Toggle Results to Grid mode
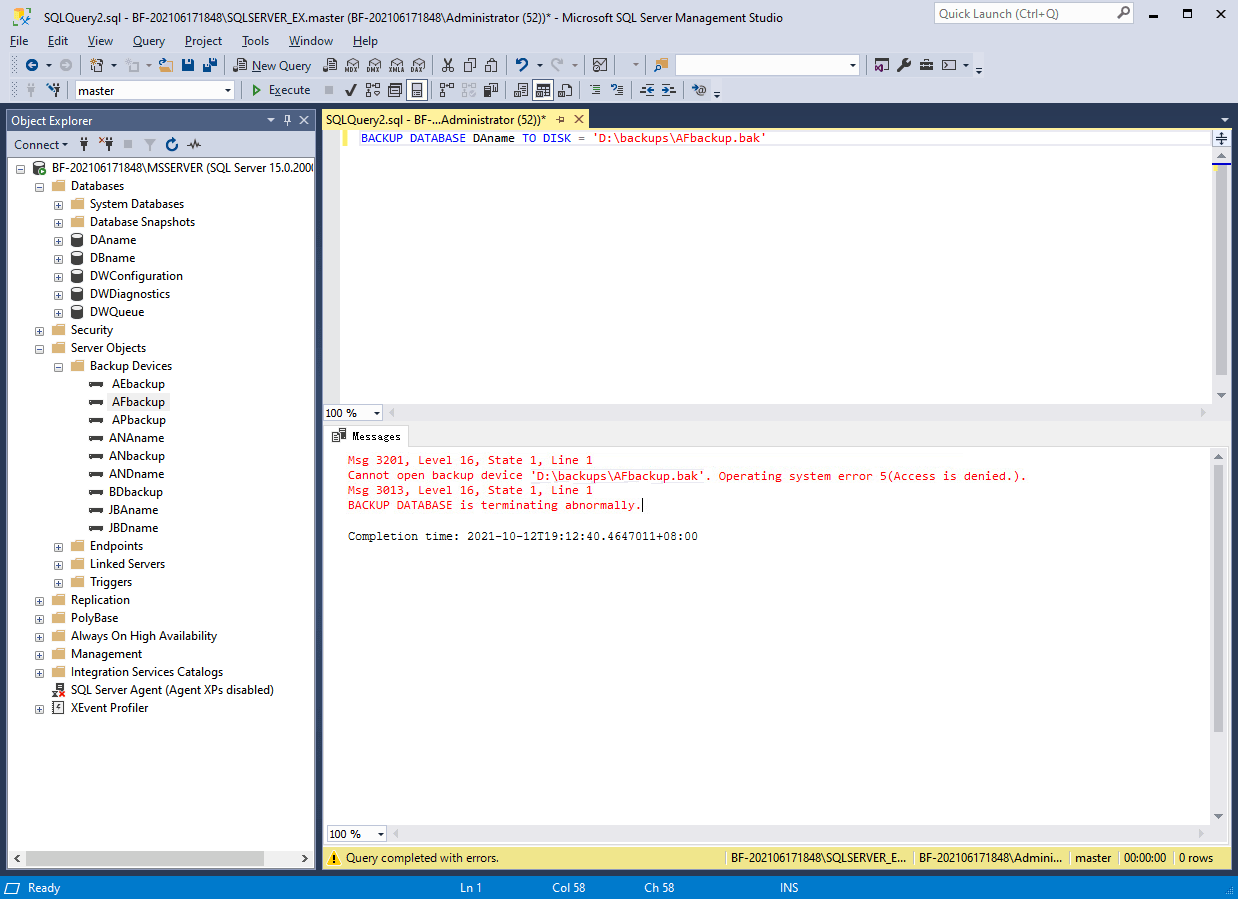This screenshot has width=1238, height=899. click(x=543, y=90)
